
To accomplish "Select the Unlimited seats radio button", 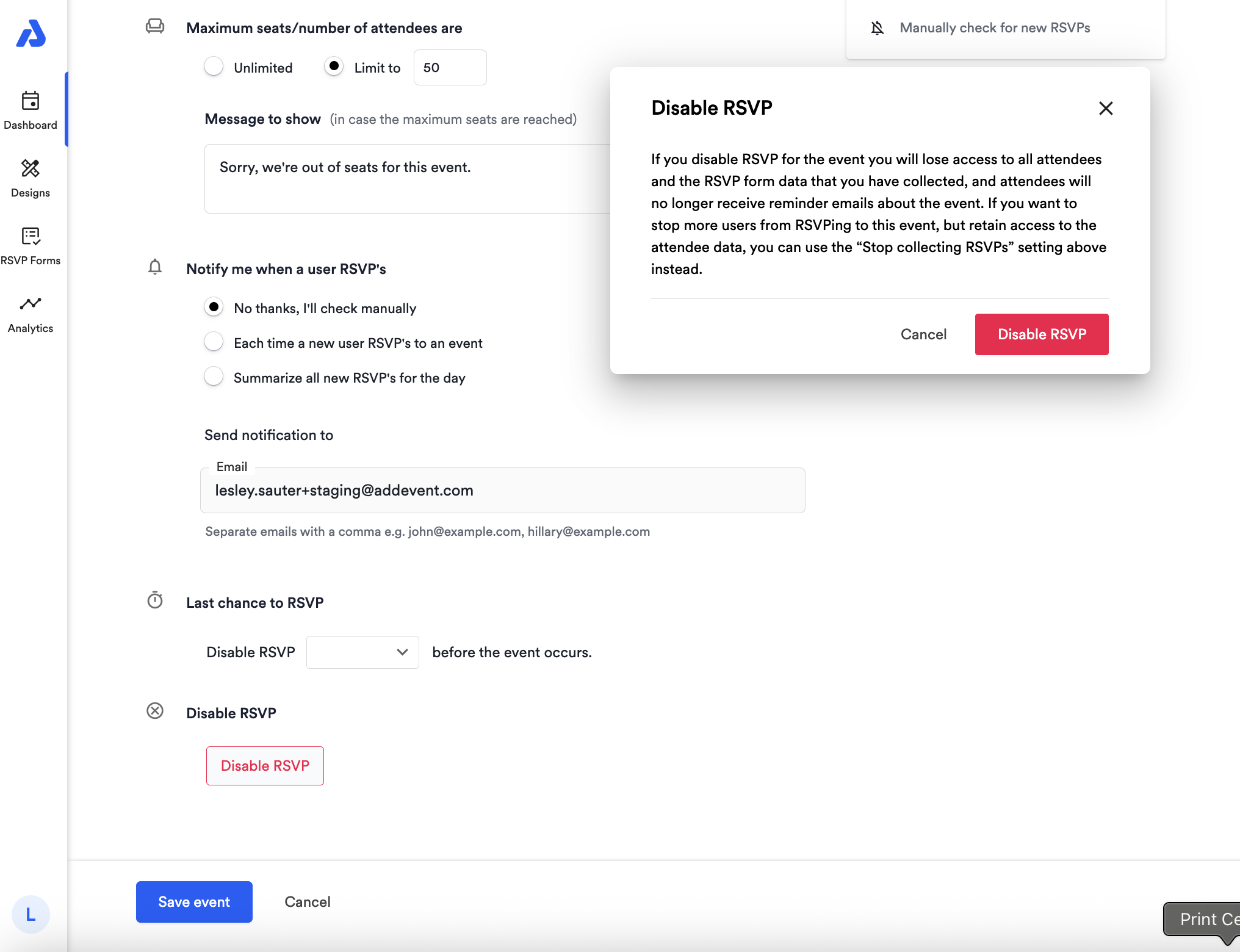I will [x=214, y=67].
